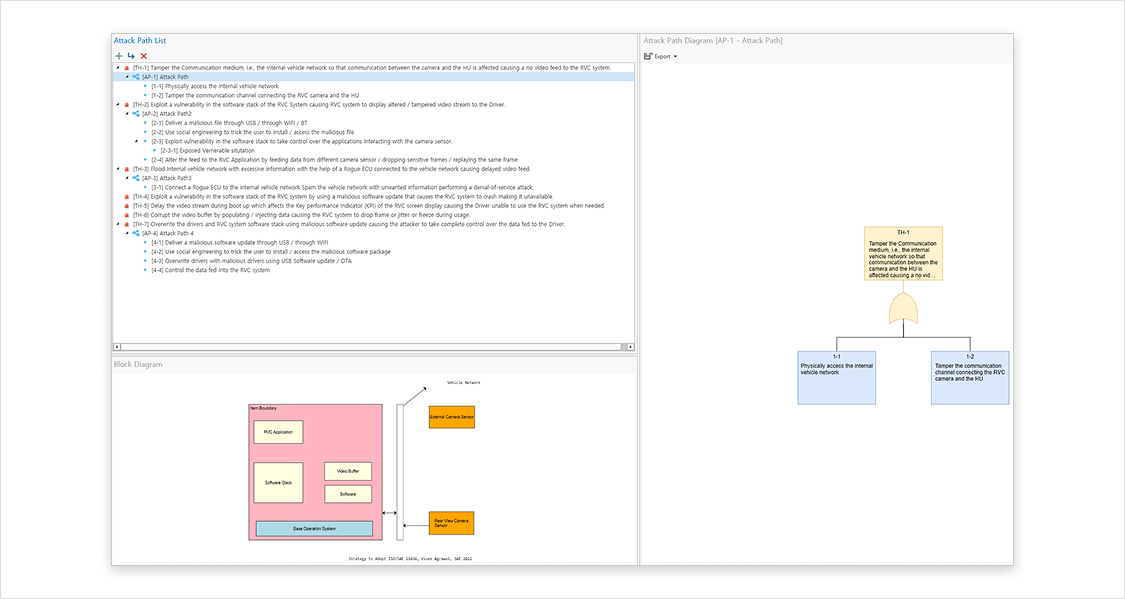Collapse the AP-3 Attack Path3 node
This screenshot has width=1125, height=599.
[127, 178]
